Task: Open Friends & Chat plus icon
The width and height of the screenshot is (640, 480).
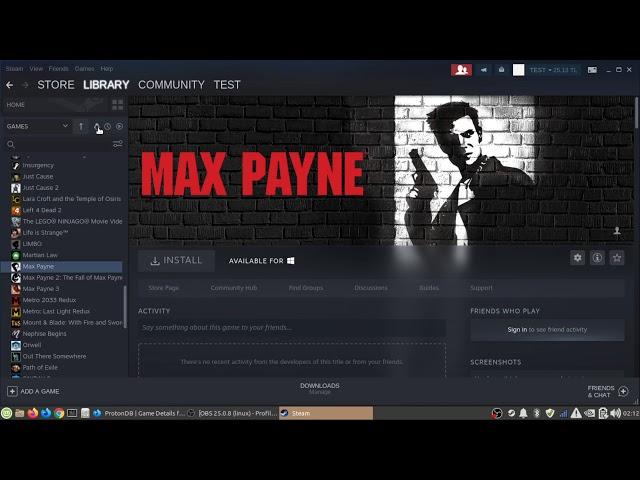Action: click(623, 391)
